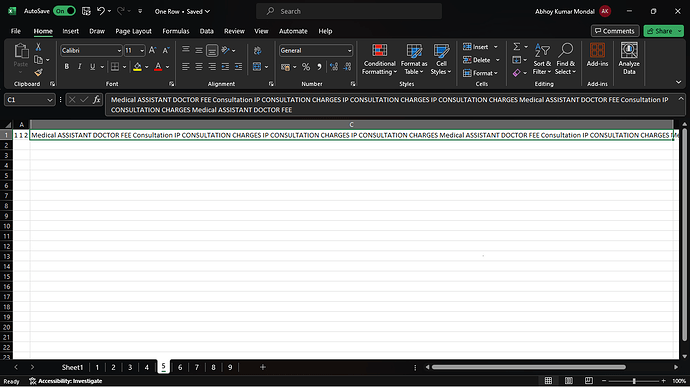Expand the Name Box C1 dropdown
Viewport: 690px width, 387px height.
50,100
